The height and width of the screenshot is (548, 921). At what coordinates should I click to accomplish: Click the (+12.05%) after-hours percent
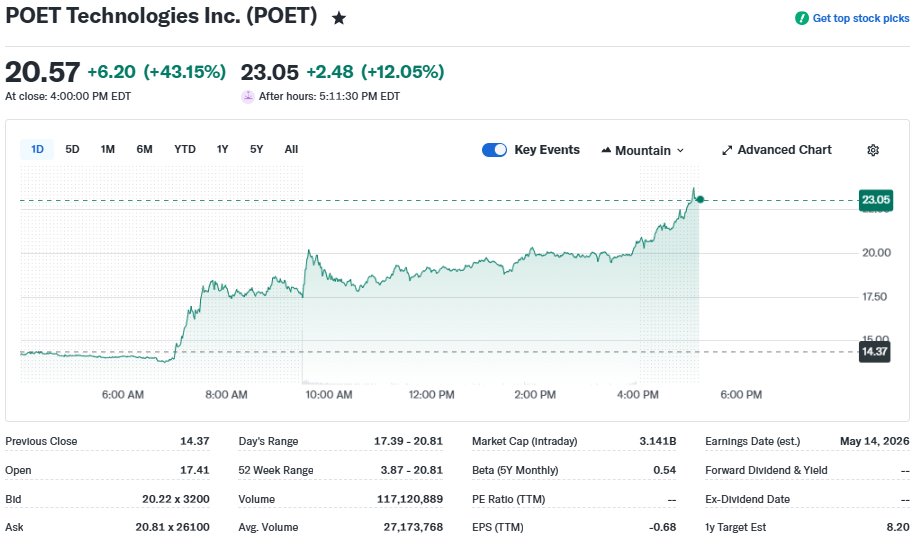pyautogui.click(x=402, y=72)
